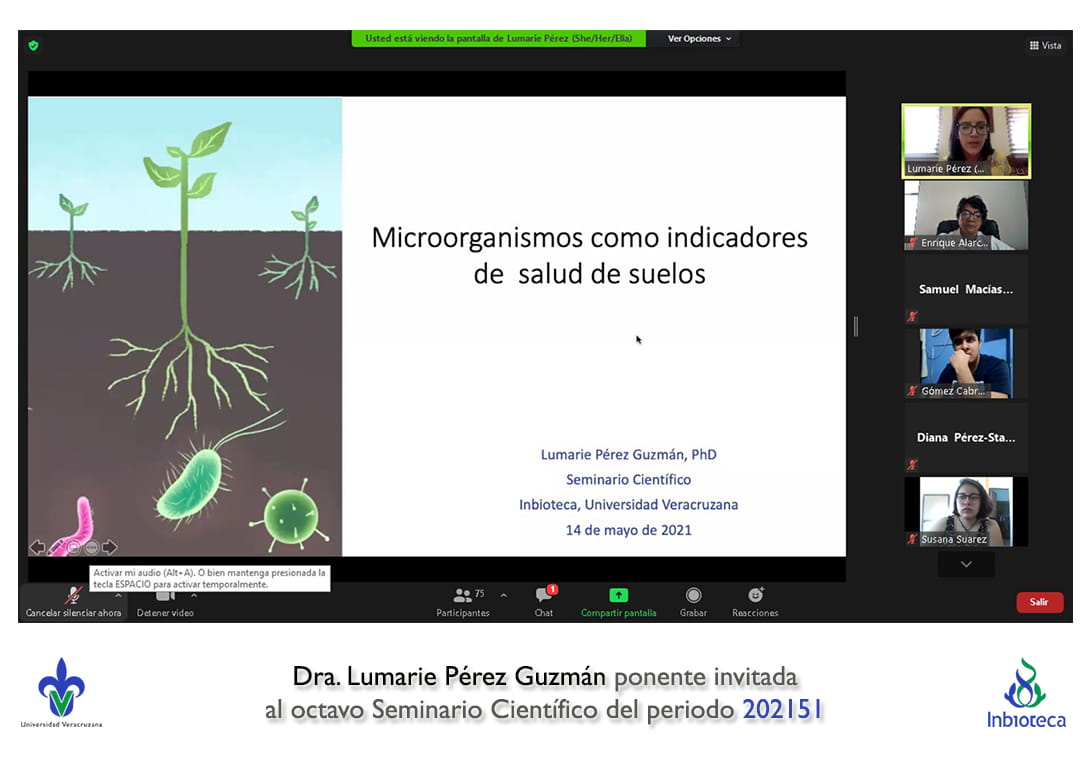The width and height of the screenshot is (1090, 760).
Task: Open the Reacciones emoji menu
Action: (755, 596)
